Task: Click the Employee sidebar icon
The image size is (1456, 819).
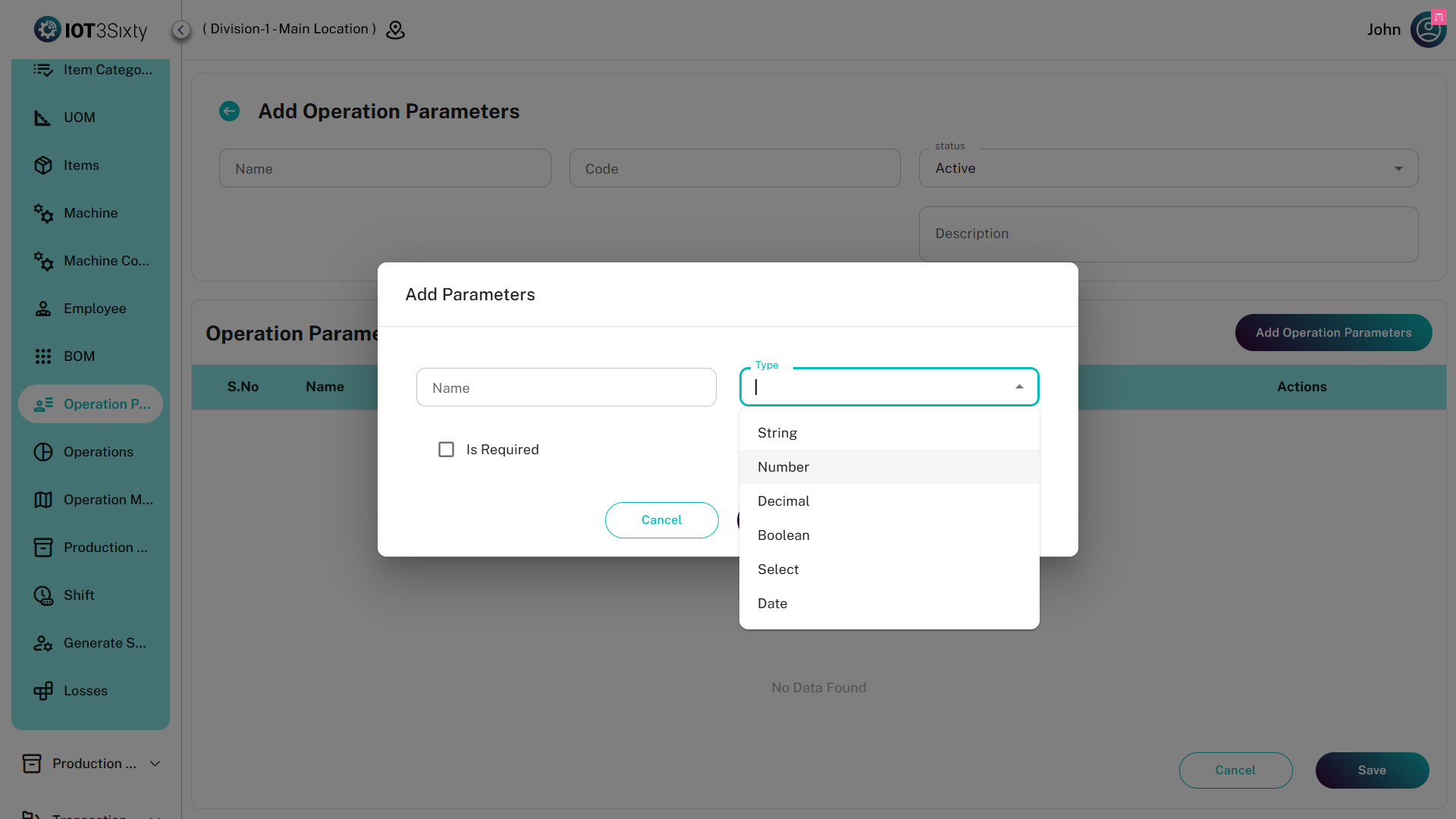Action: [43, 309]
